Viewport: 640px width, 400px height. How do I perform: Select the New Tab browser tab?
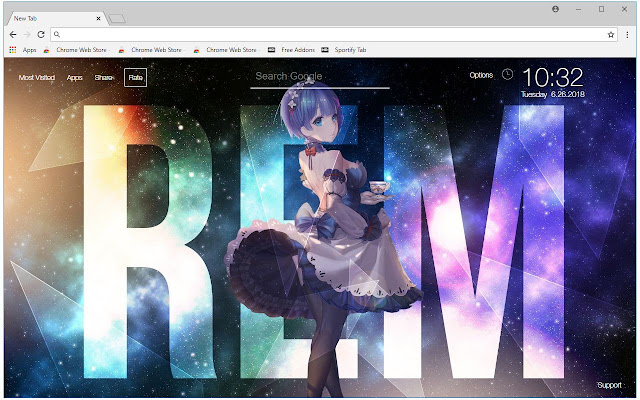coord(56,18)
